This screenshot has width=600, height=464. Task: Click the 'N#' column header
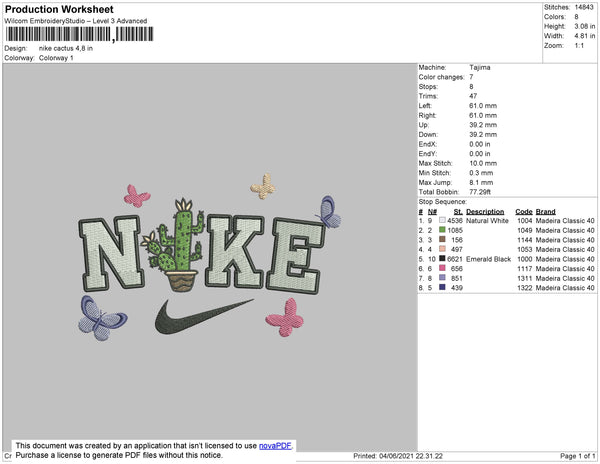click(x=432, y=211)
